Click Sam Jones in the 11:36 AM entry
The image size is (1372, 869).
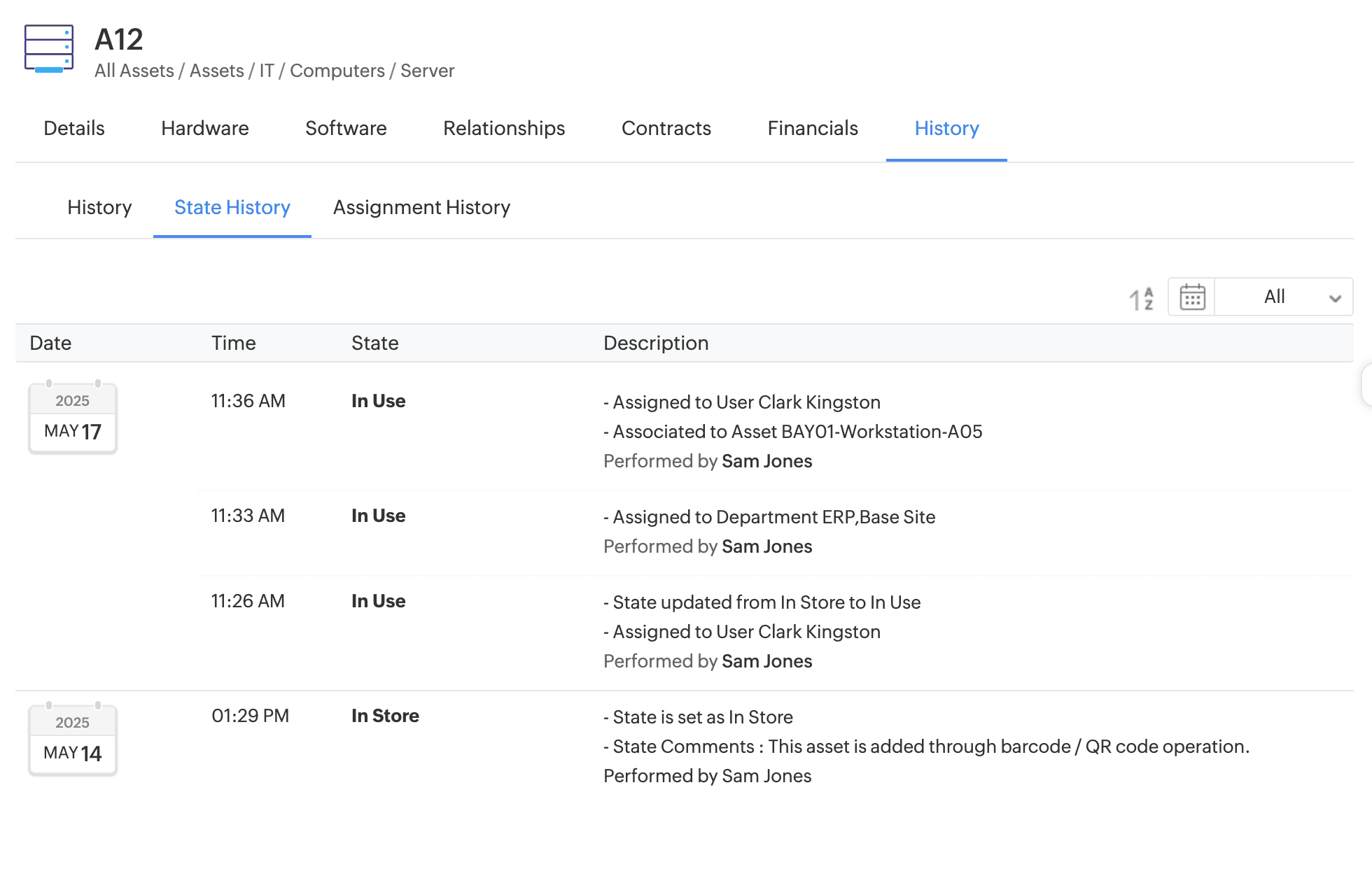coord(766,462)
